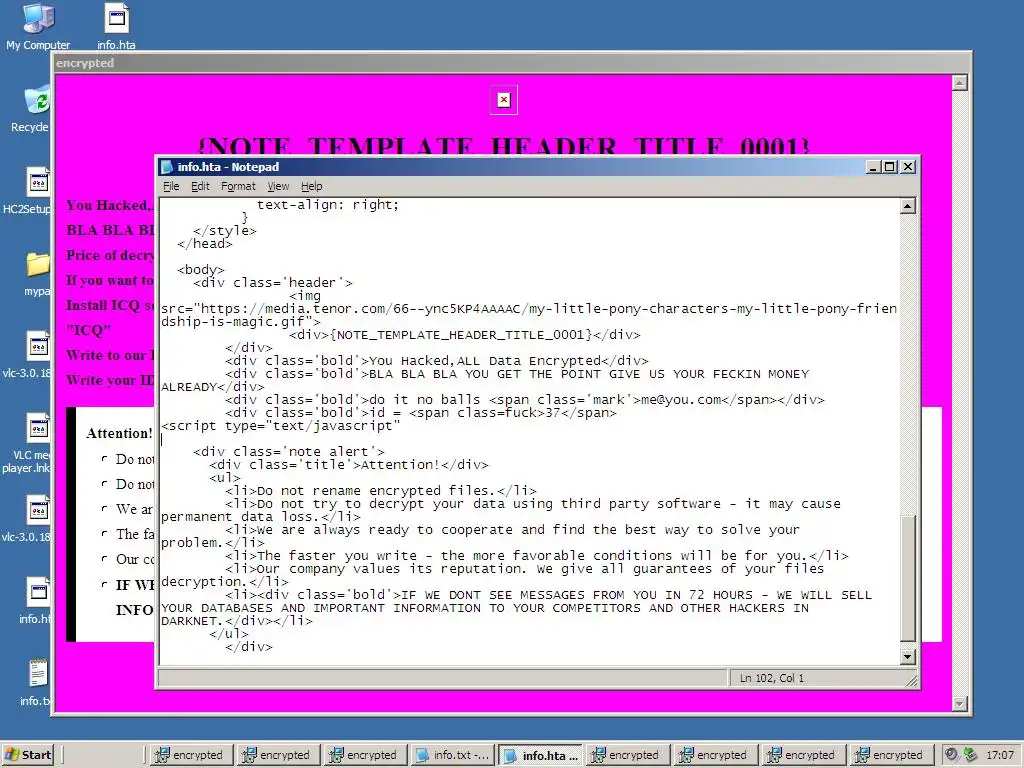Click '{NOTE_TEMPLATE_HEADER_TITLE_0001}' in Notepad
This screenshot has height=768, width=1024.
(461, 335)
